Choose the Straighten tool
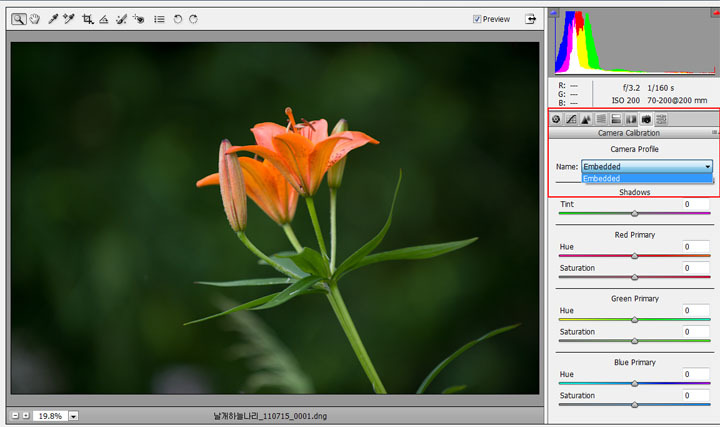Screen dimensions: 720x427 104,19
